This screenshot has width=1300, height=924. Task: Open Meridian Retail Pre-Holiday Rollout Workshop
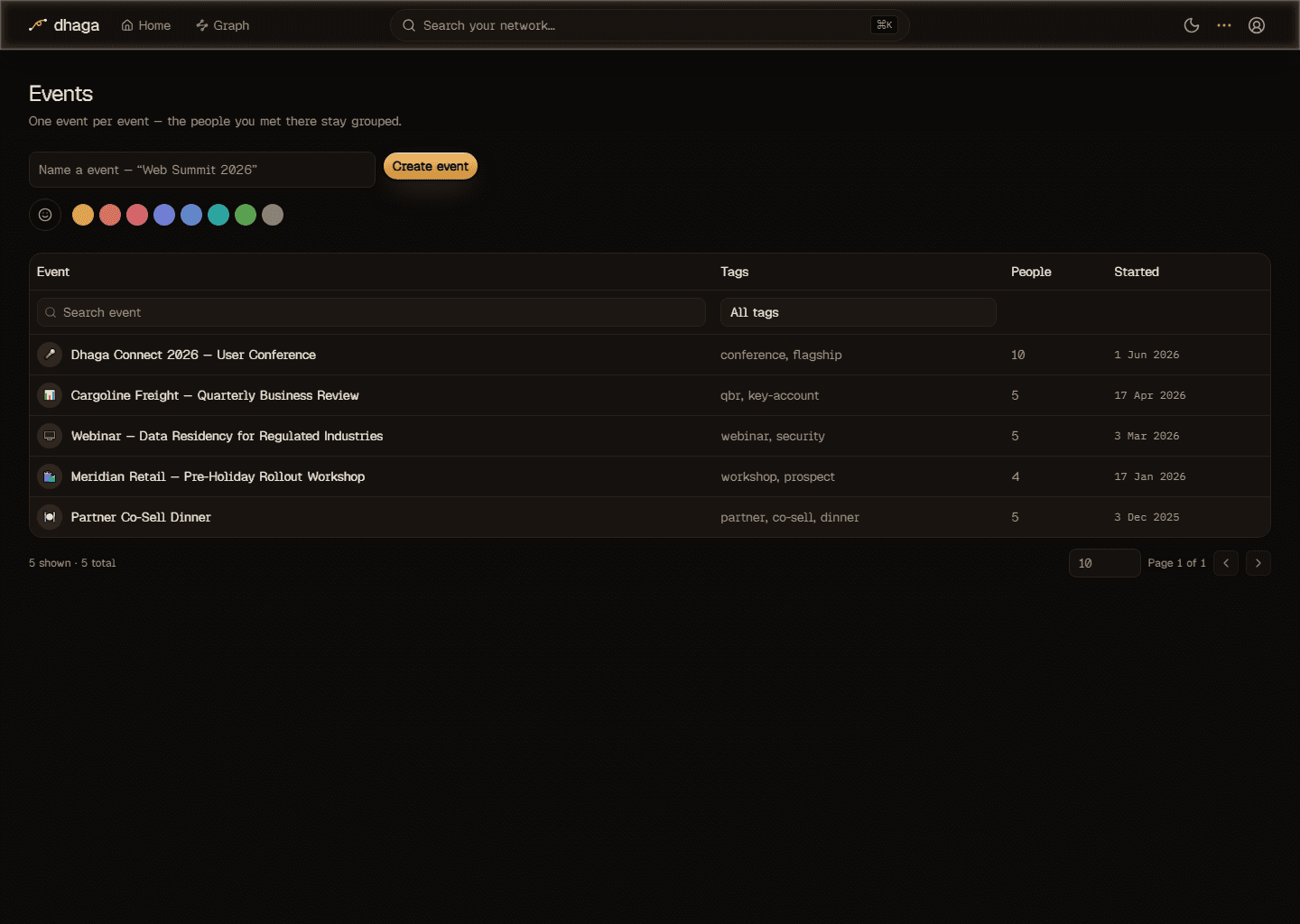218,476
